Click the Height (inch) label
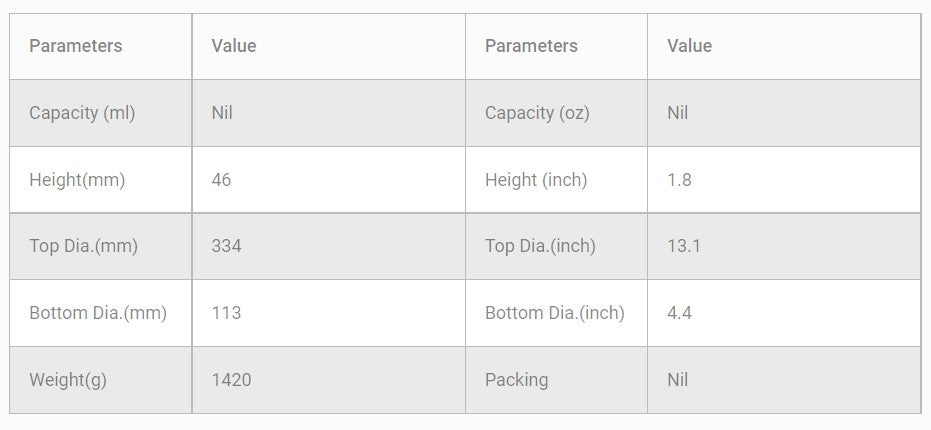The height and width of the screenshot is (430, 931). [536, 180]
